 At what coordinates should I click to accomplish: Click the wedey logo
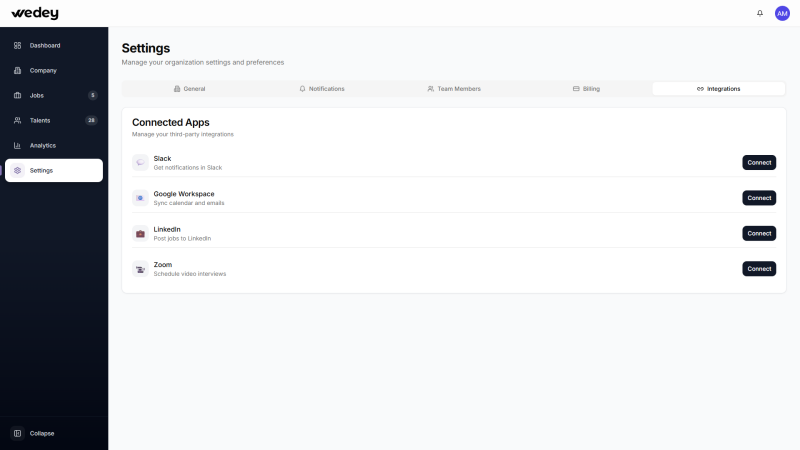tap(35, 13)
